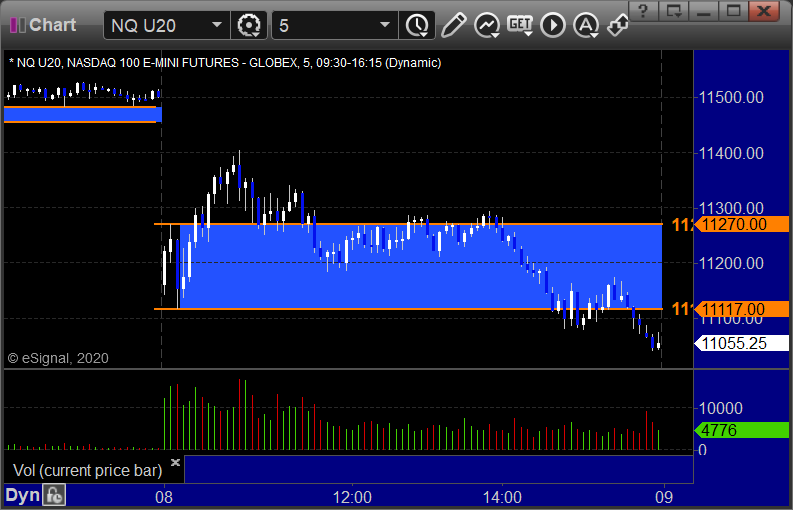Click the Vol (current price bar) label
Viewport: 793px width, 510px height.
pos(87,471)
